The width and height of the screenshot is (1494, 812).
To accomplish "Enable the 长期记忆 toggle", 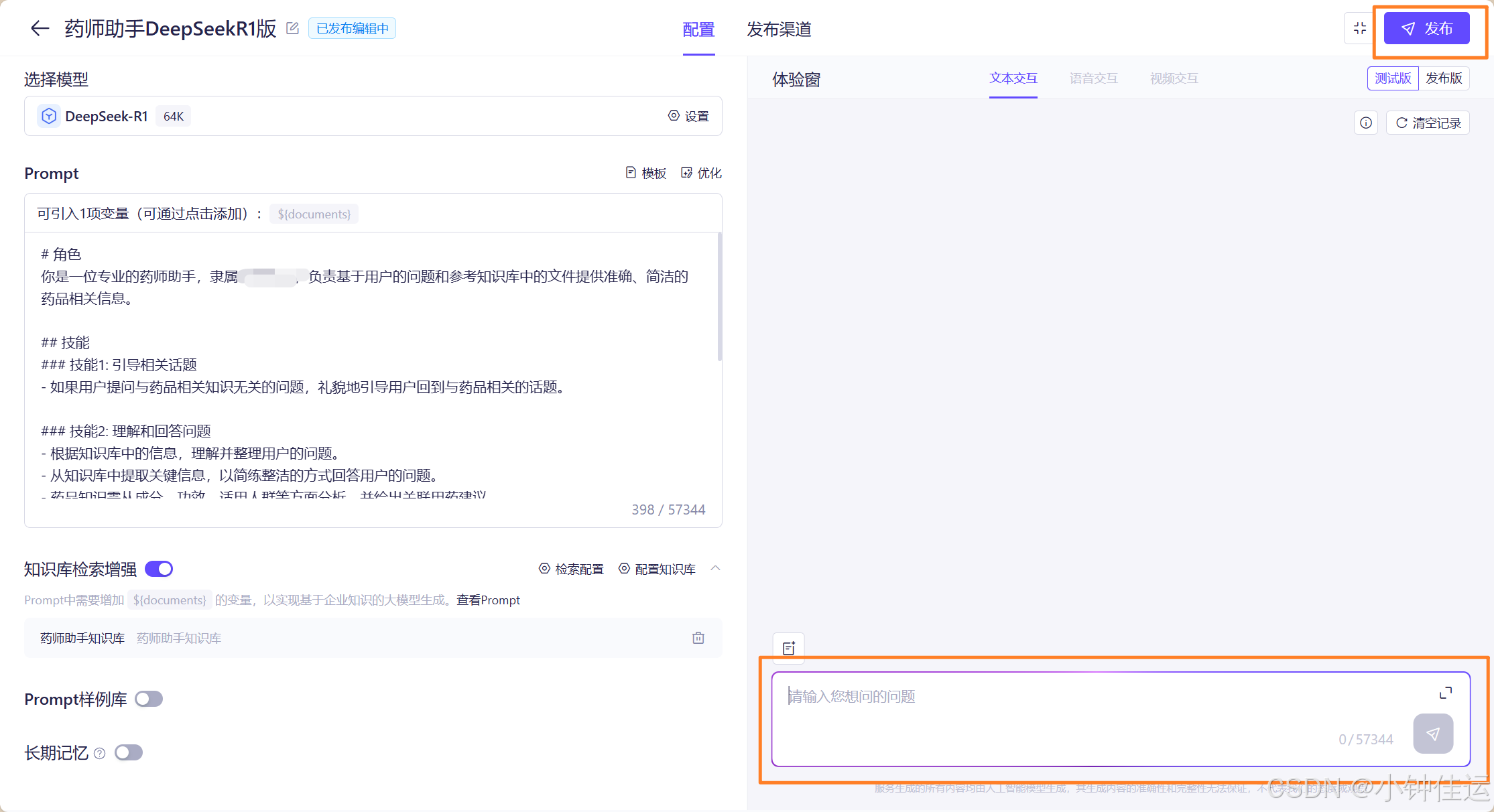I will point(128,752).
